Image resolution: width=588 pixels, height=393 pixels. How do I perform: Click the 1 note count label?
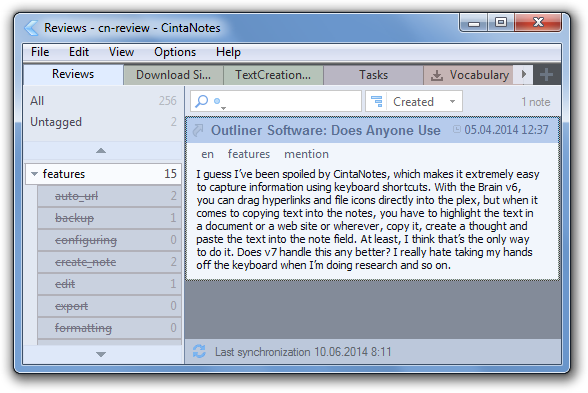tap(536, 102)
